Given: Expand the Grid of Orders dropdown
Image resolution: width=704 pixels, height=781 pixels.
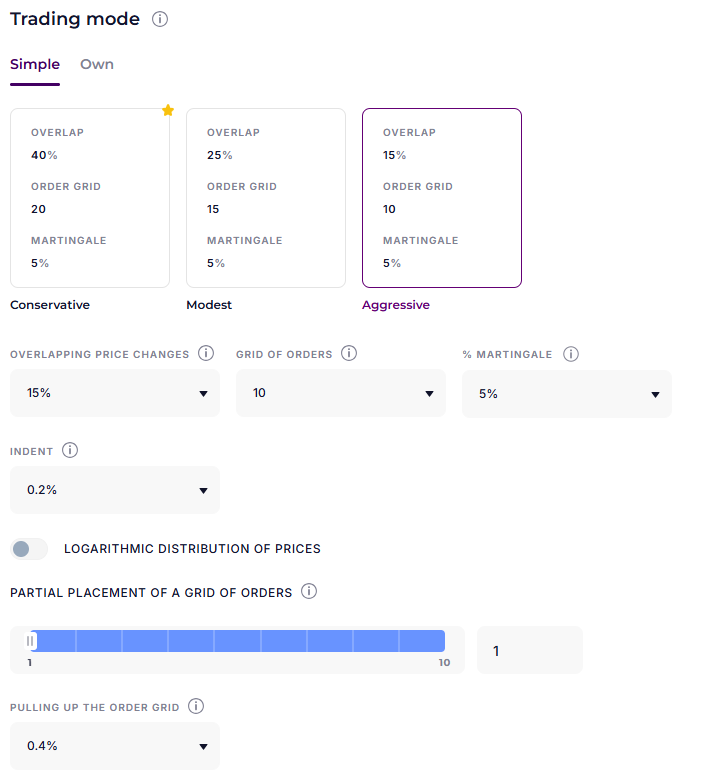Looking at the screenshot, I should click(x=341, y=393).
